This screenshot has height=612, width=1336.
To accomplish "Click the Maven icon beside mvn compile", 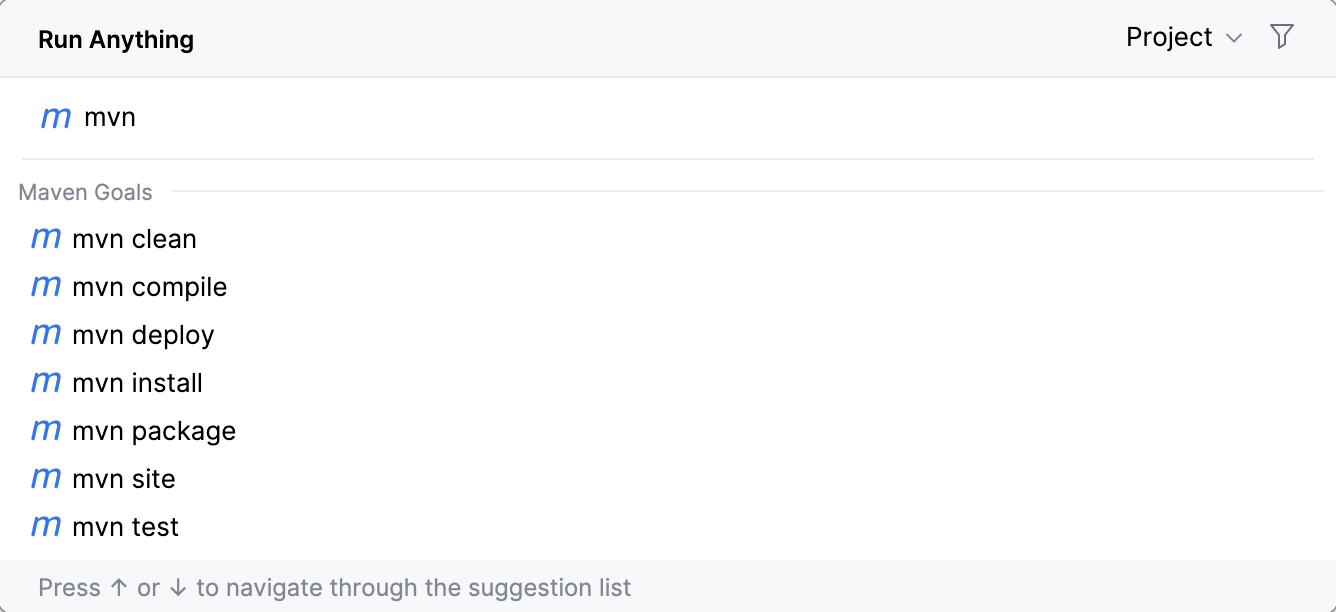I will pos(46,287).
